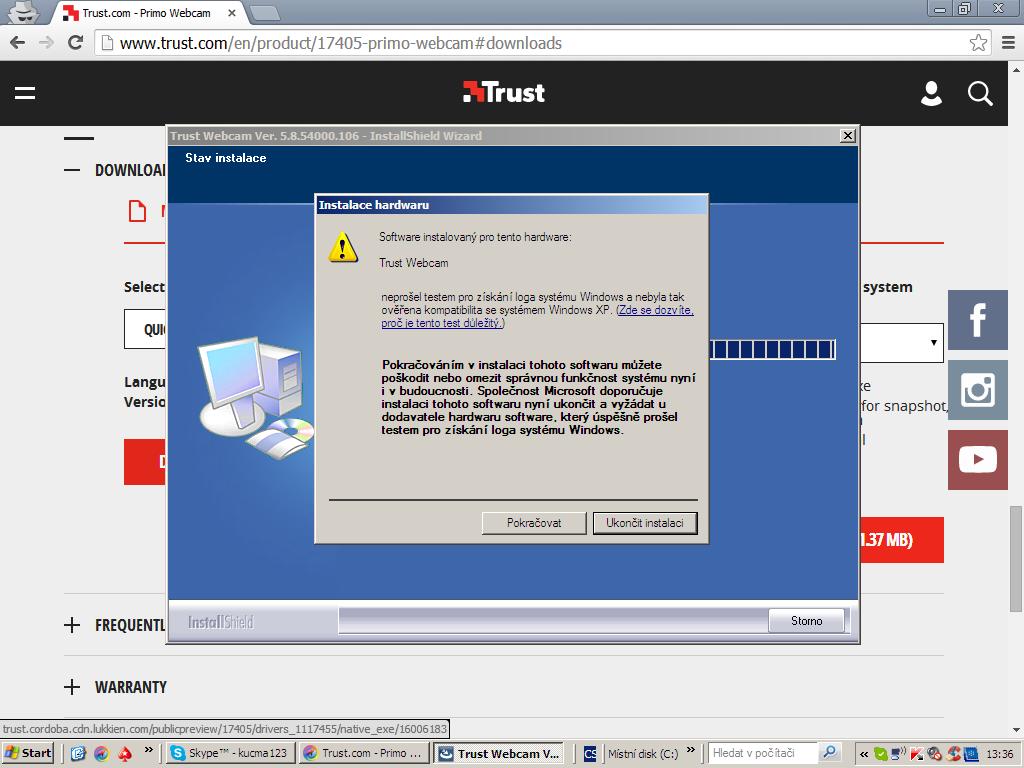Minimize the Chrome browser window
Screen dimensions: 1024x768
[x=940, y=9]
